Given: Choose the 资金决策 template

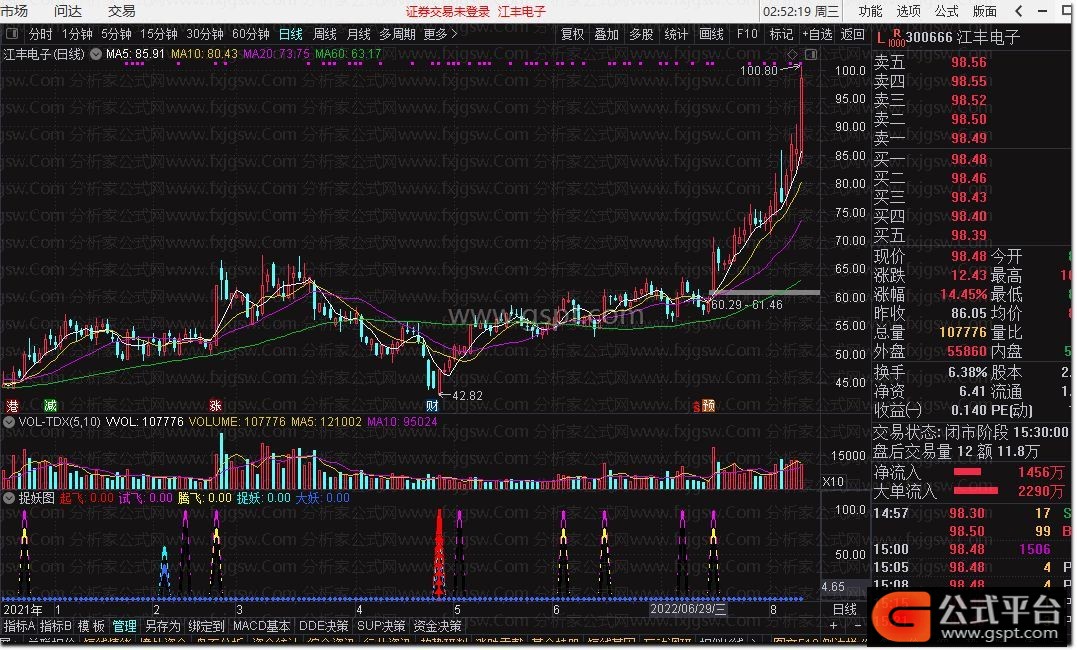Looking at the screenshot, I should tap(438, 627).
